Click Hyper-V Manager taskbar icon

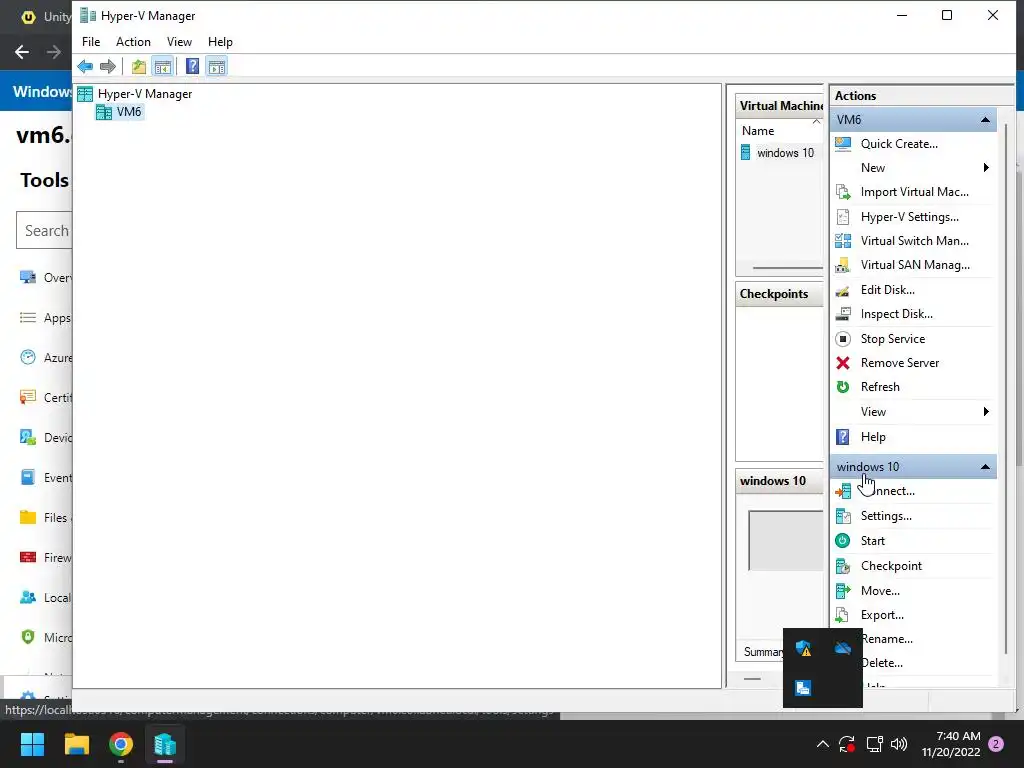(x=165, y=744)
